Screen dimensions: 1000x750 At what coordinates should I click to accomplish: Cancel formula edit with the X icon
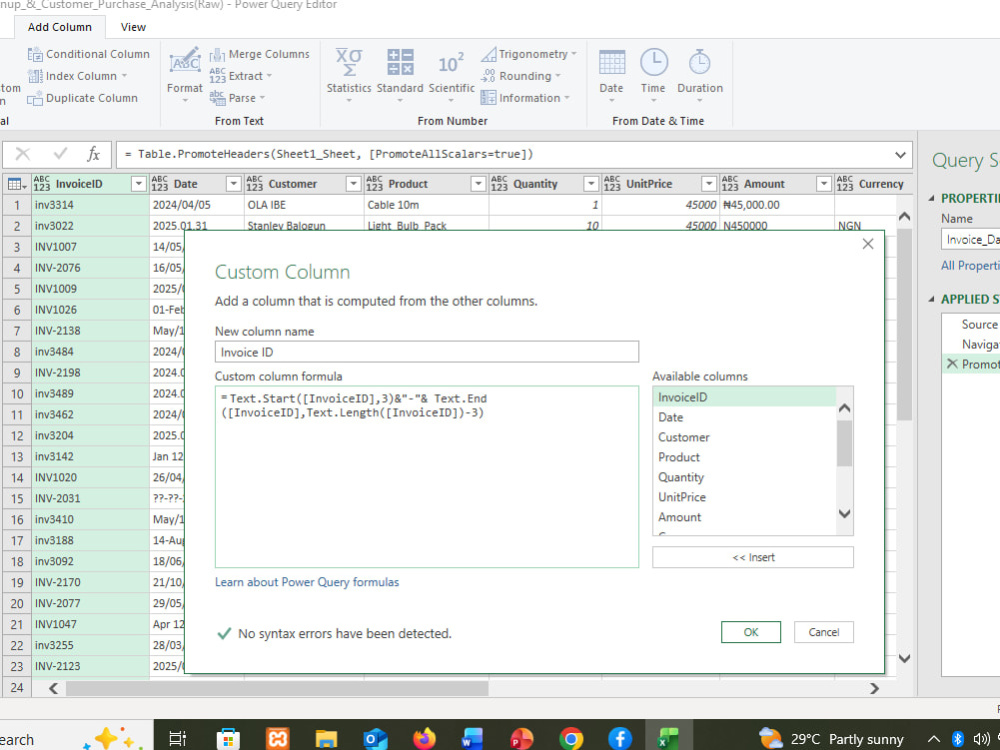pyautogui.click(x=23, y=154)
